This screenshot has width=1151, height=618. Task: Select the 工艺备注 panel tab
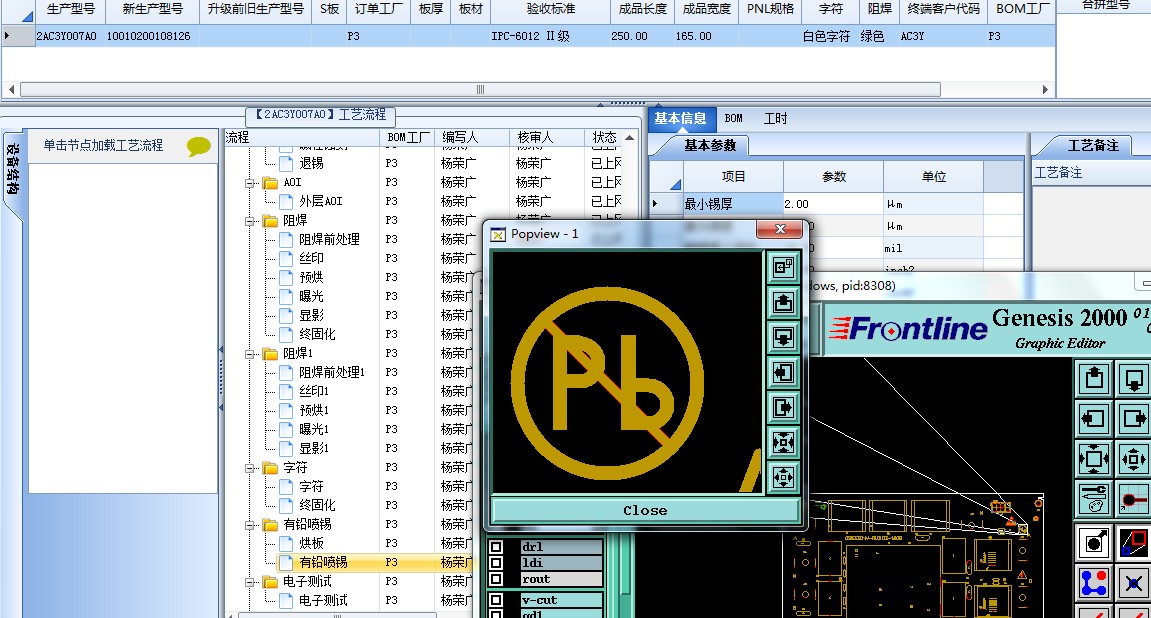coord(1092,145)
